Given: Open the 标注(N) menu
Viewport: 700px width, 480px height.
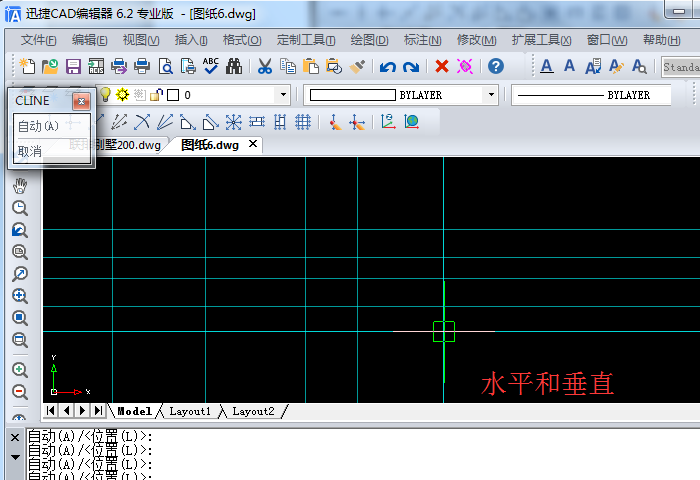Looking at the screenshot, I should tap(422, 40).
